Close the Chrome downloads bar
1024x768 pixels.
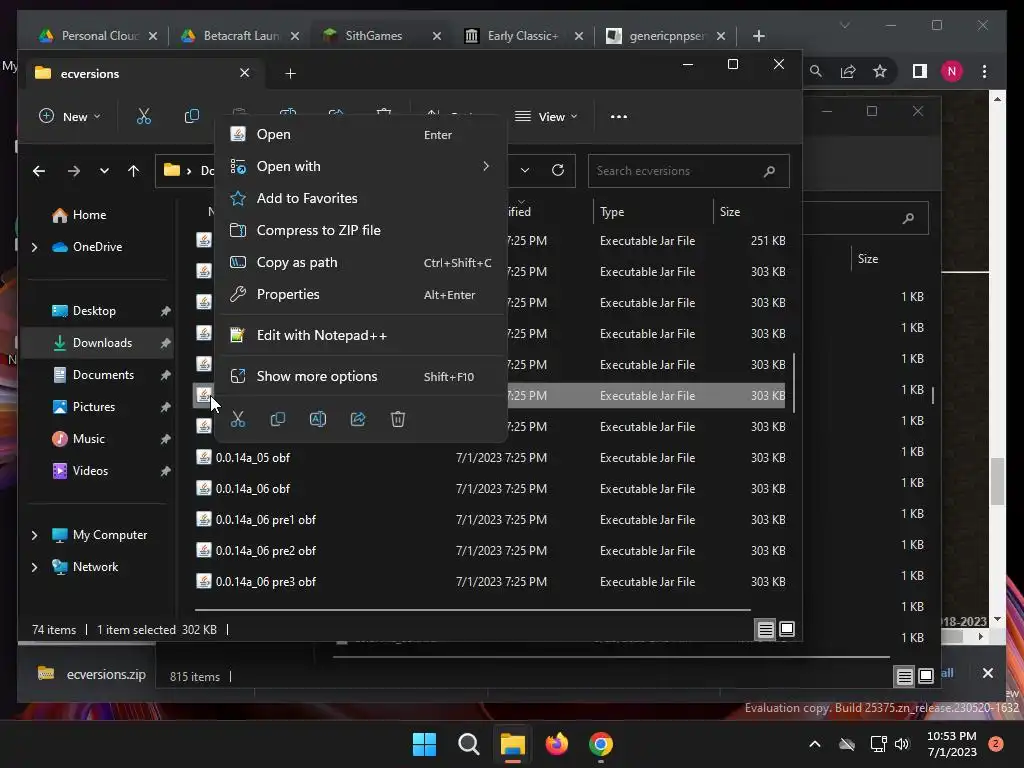tap(987, 673)
